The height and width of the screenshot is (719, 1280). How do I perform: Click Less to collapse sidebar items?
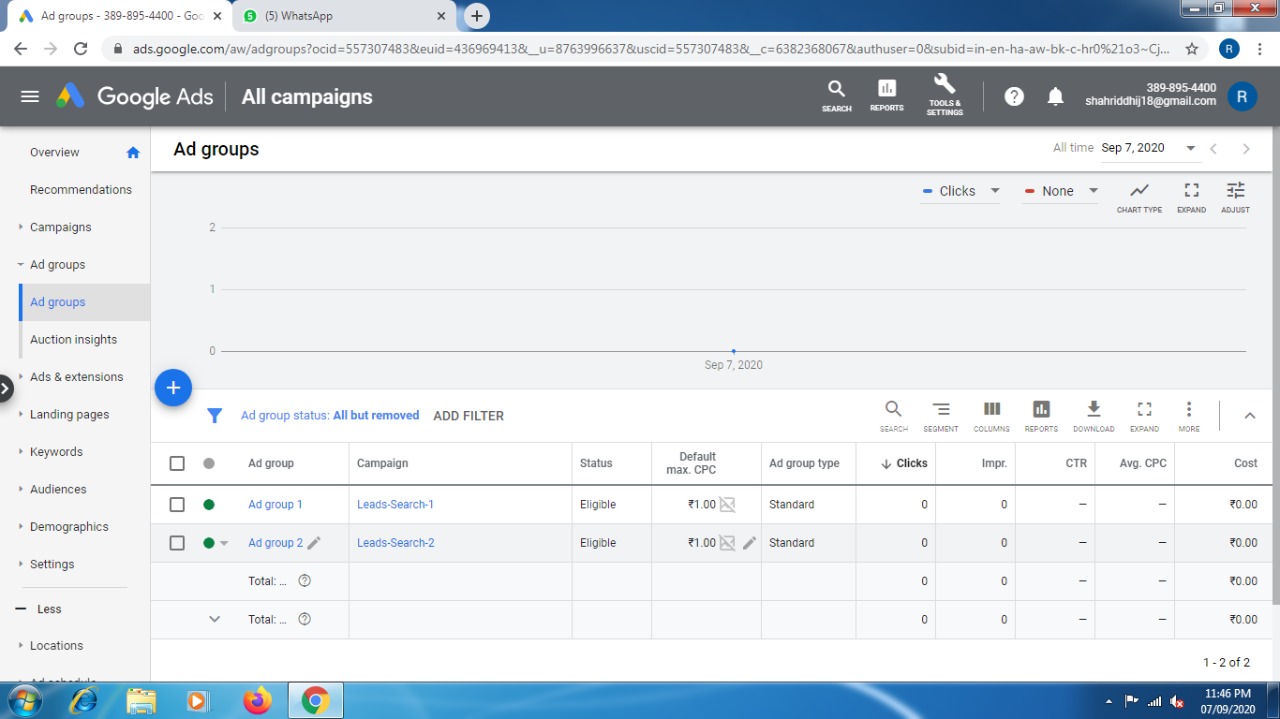(x=49, y=609)
